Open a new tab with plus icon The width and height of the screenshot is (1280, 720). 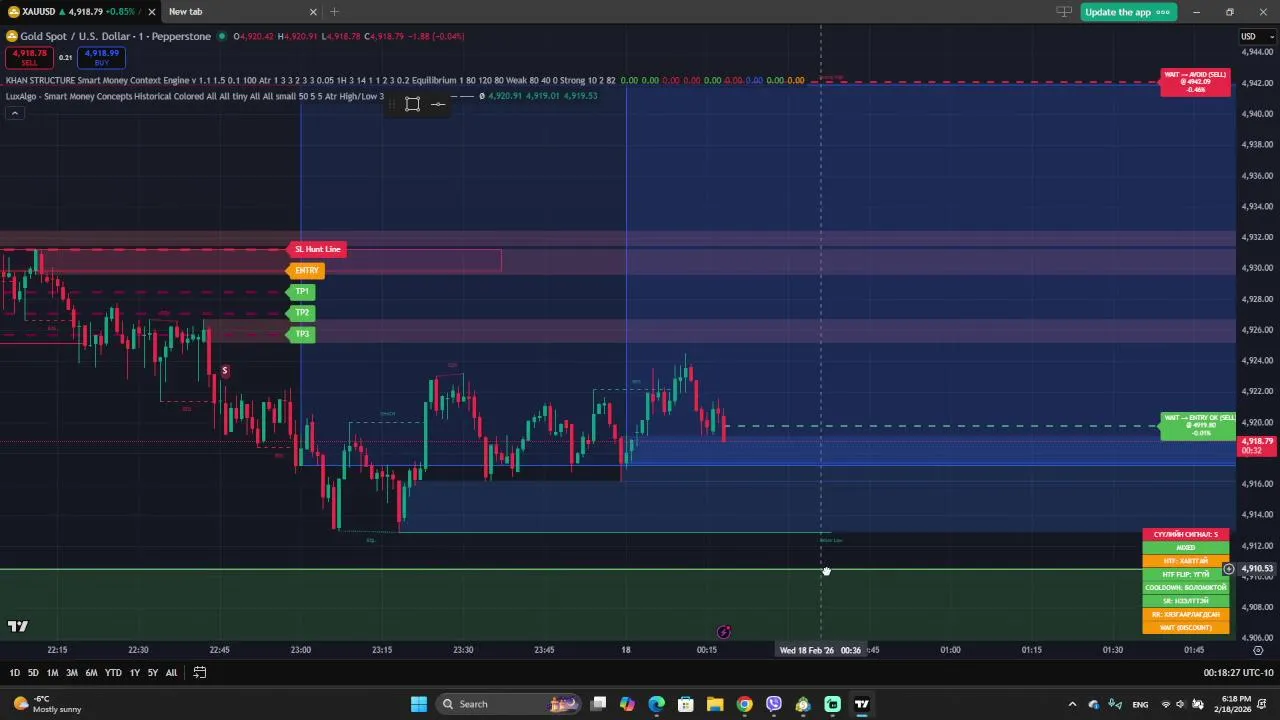pos(335,12)
